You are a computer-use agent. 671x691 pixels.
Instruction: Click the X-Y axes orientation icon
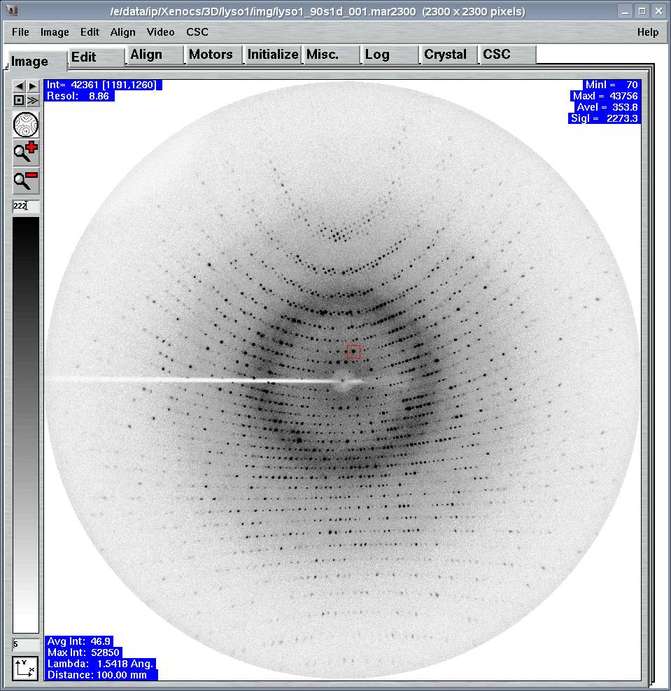[x=25, y=668]
